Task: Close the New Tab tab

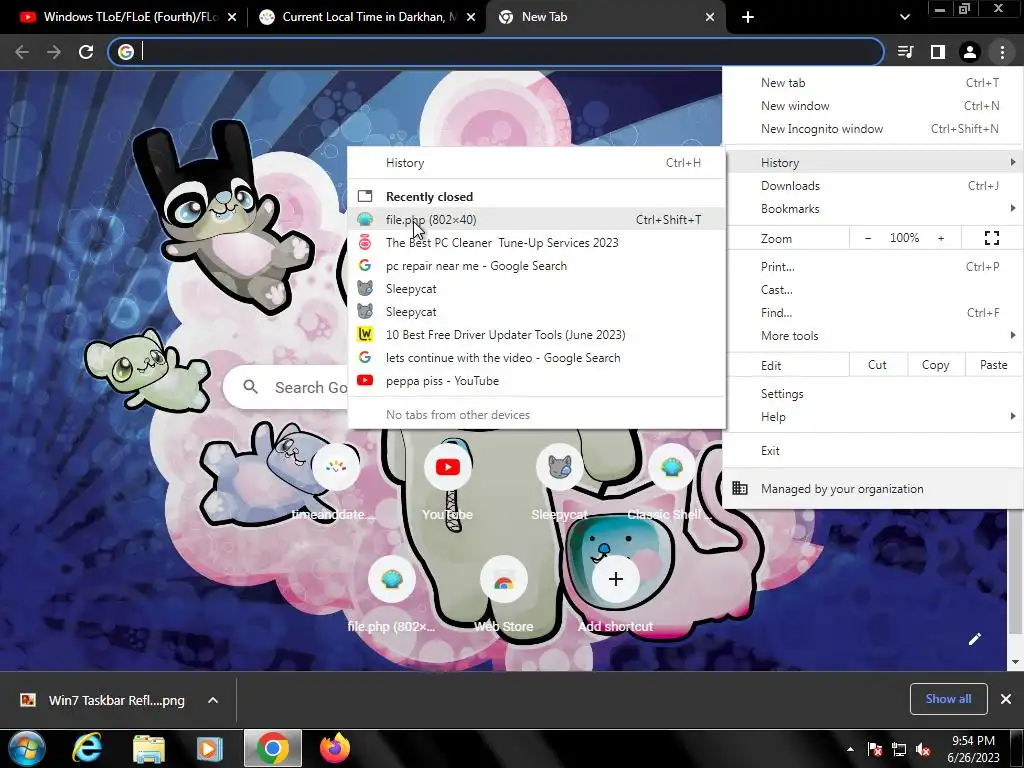Action: pos(710,17)
